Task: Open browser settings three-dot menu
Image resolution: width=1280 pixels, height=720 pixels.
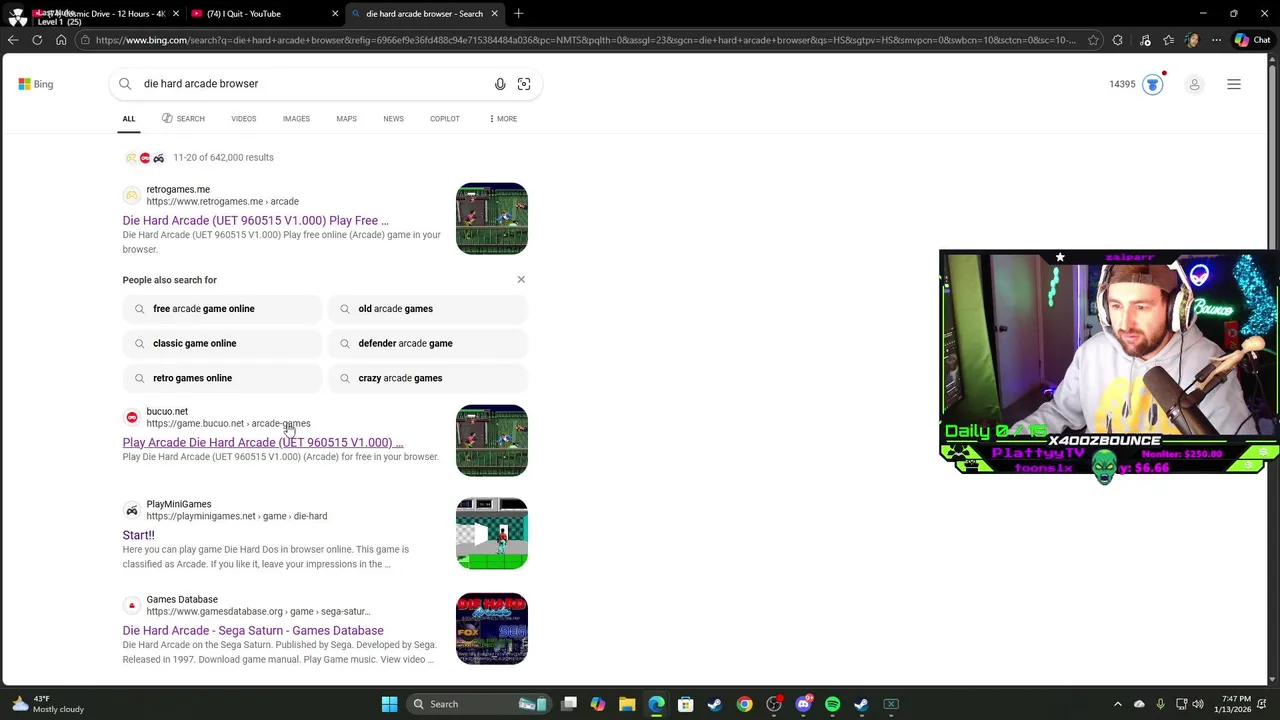Action: (x=1216, y=40)
